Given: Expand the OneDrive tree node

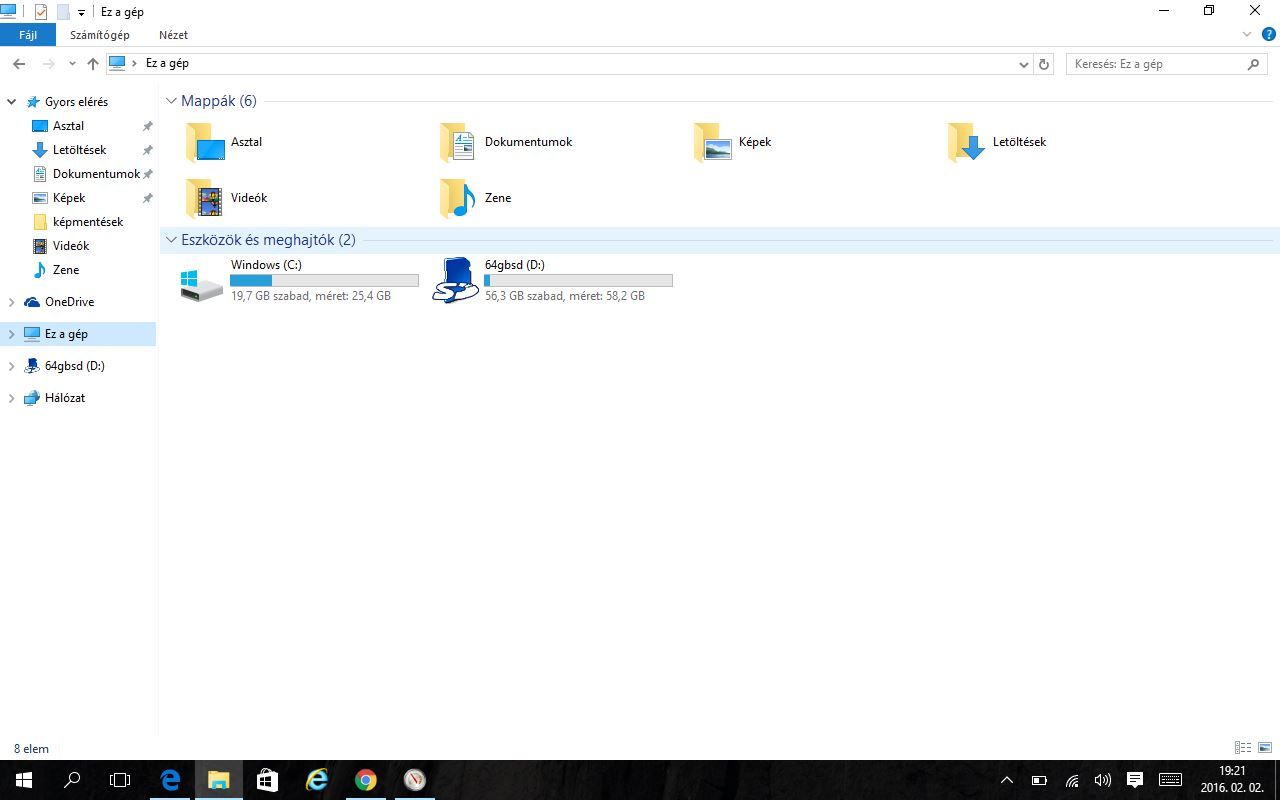Looking at the screenshot, I should [x=12, y=302].
